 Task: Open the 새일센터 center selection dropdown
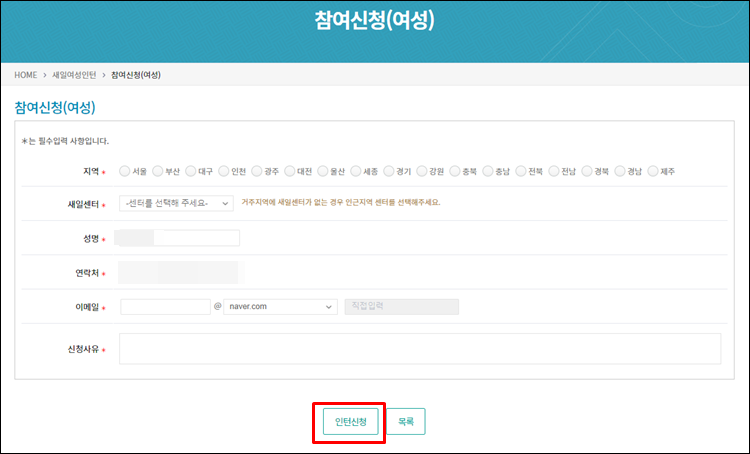coord(176,203)
